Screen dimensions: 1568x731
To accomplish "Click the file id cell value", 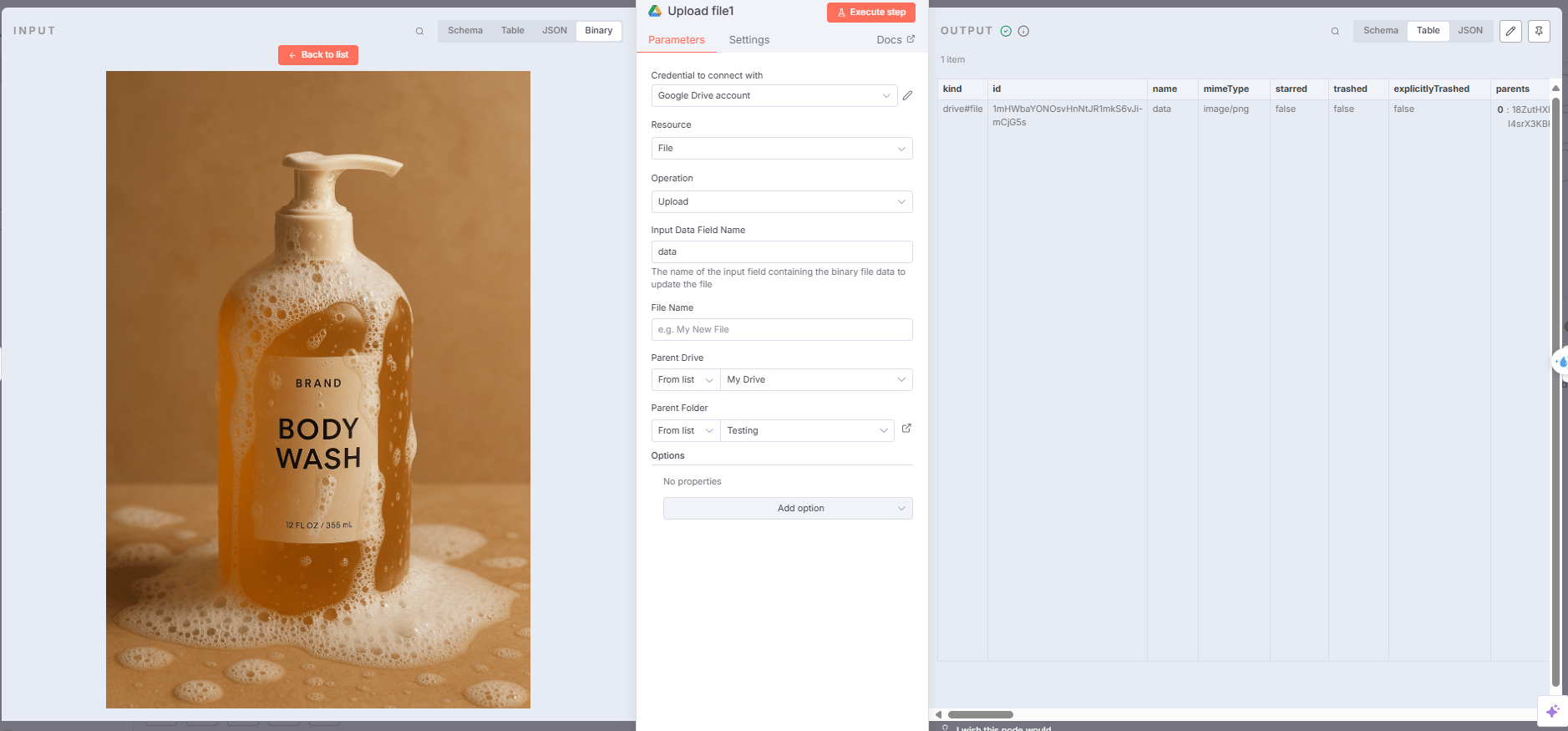I will point(1067,115).
